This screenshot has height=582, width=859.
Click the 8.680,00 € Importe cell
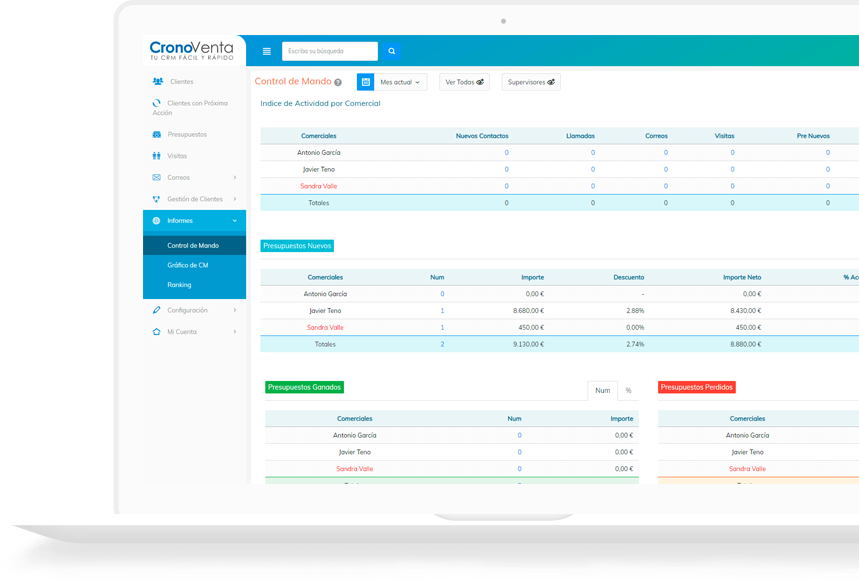click(528, 311)
